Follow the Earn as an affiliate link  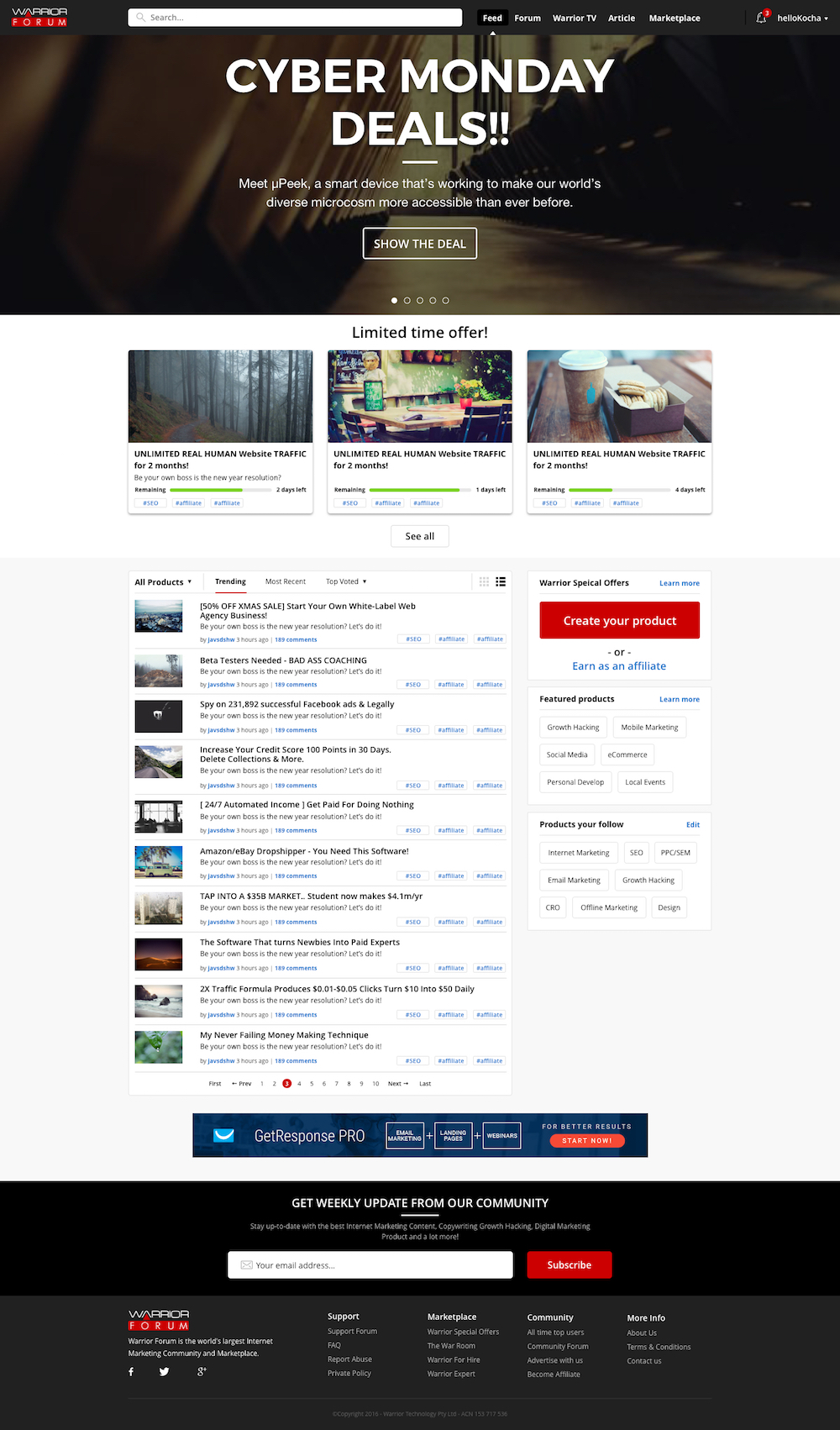coord(619,665)
